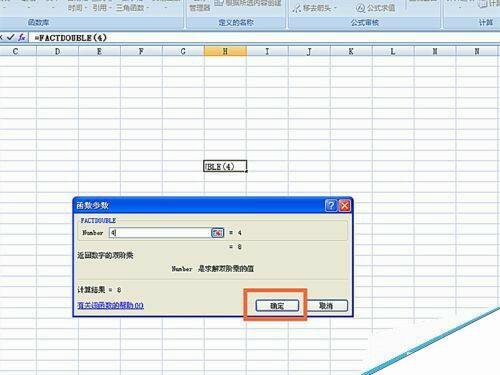
Task: Click the 确定 button in the dialog
Action: [277, 305]
